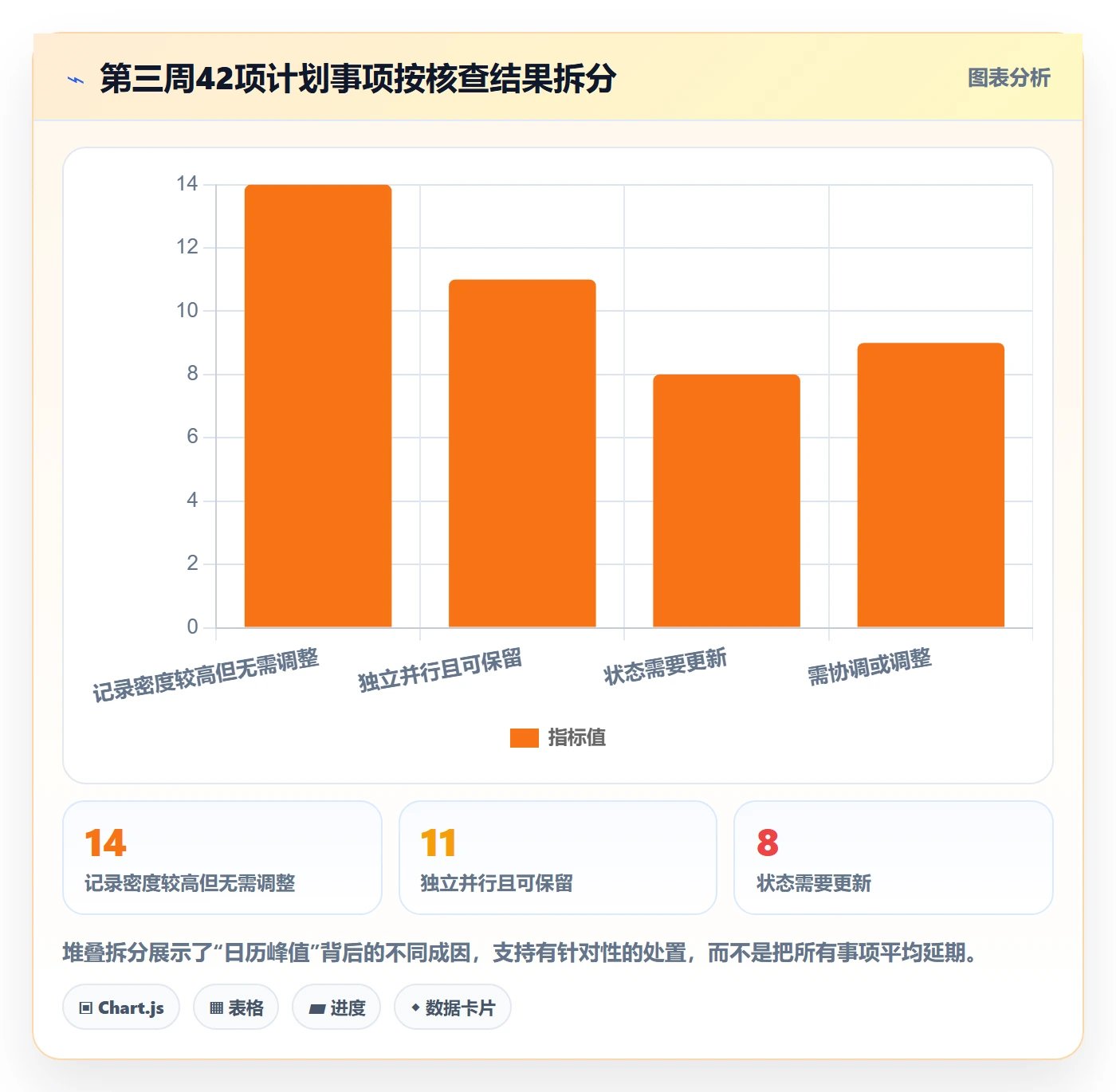
Task: Click the y-axis value 2
Action: pos(192,564)
